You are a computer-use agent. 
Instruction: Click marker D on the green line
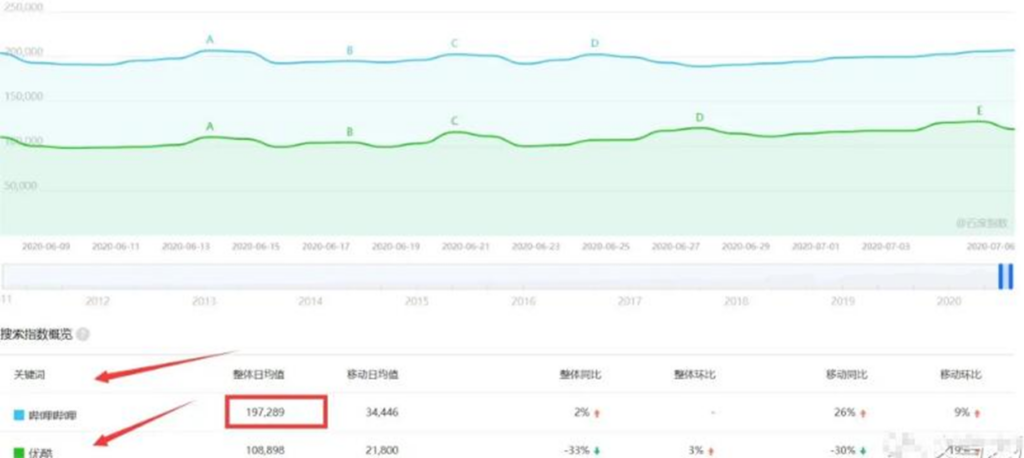699,118
